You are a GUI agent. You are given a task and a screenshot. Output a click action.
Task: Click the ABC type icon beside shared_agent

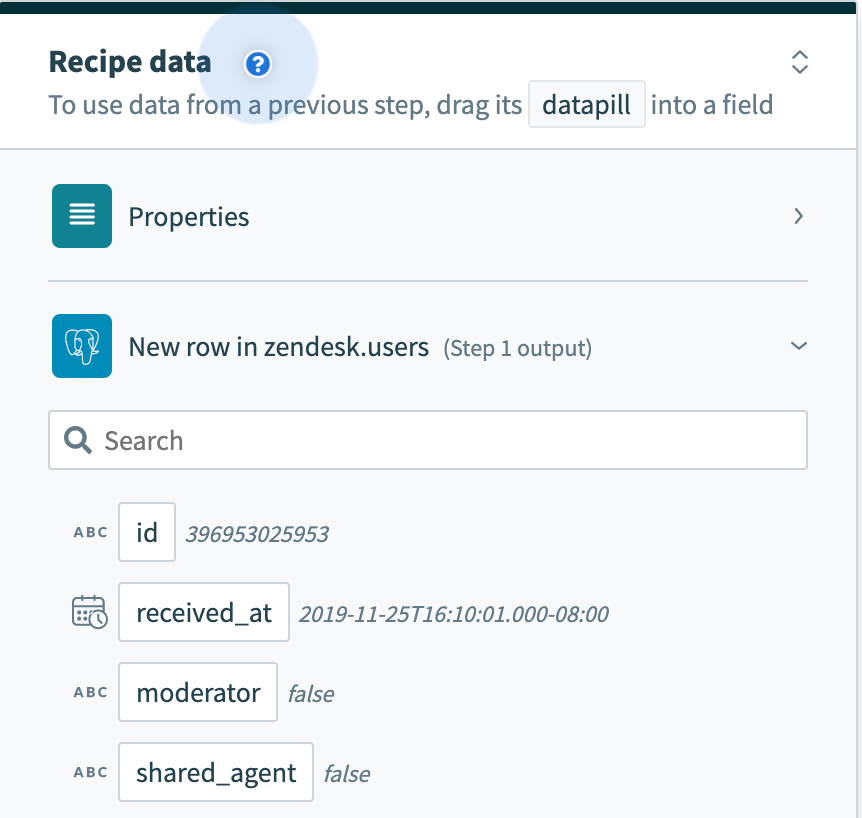point(90,772)
